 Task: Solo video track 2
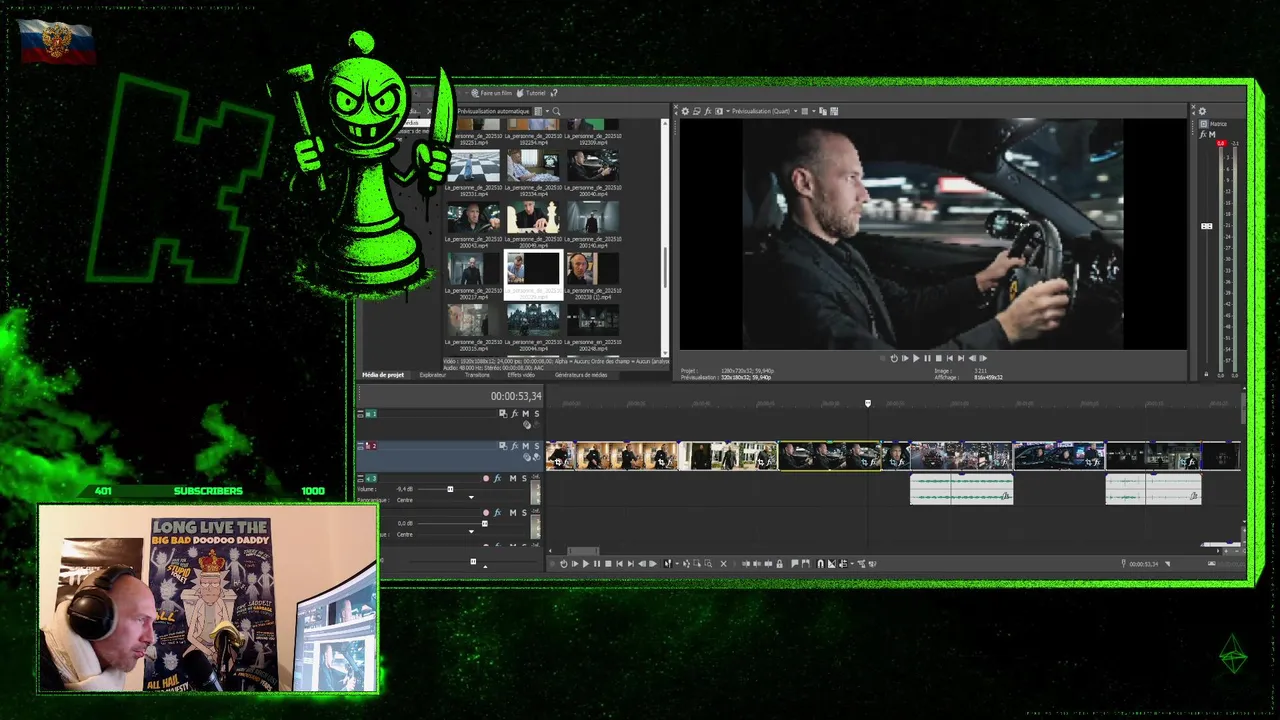537,446
